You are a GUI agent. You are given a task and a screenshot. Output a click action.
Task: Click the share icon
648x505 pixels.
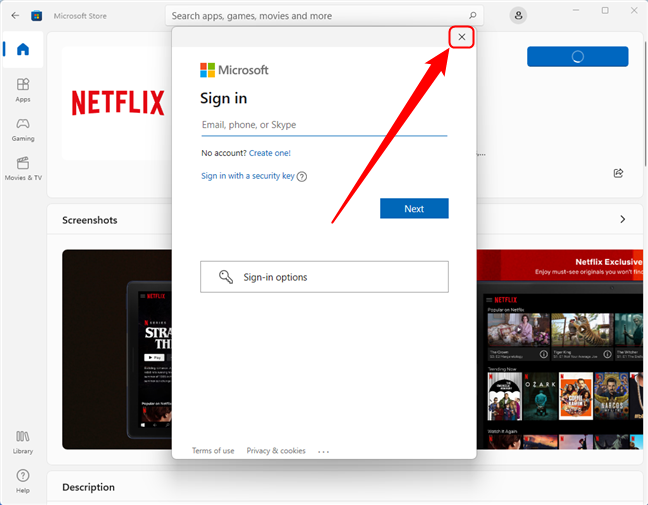point(618,173)
